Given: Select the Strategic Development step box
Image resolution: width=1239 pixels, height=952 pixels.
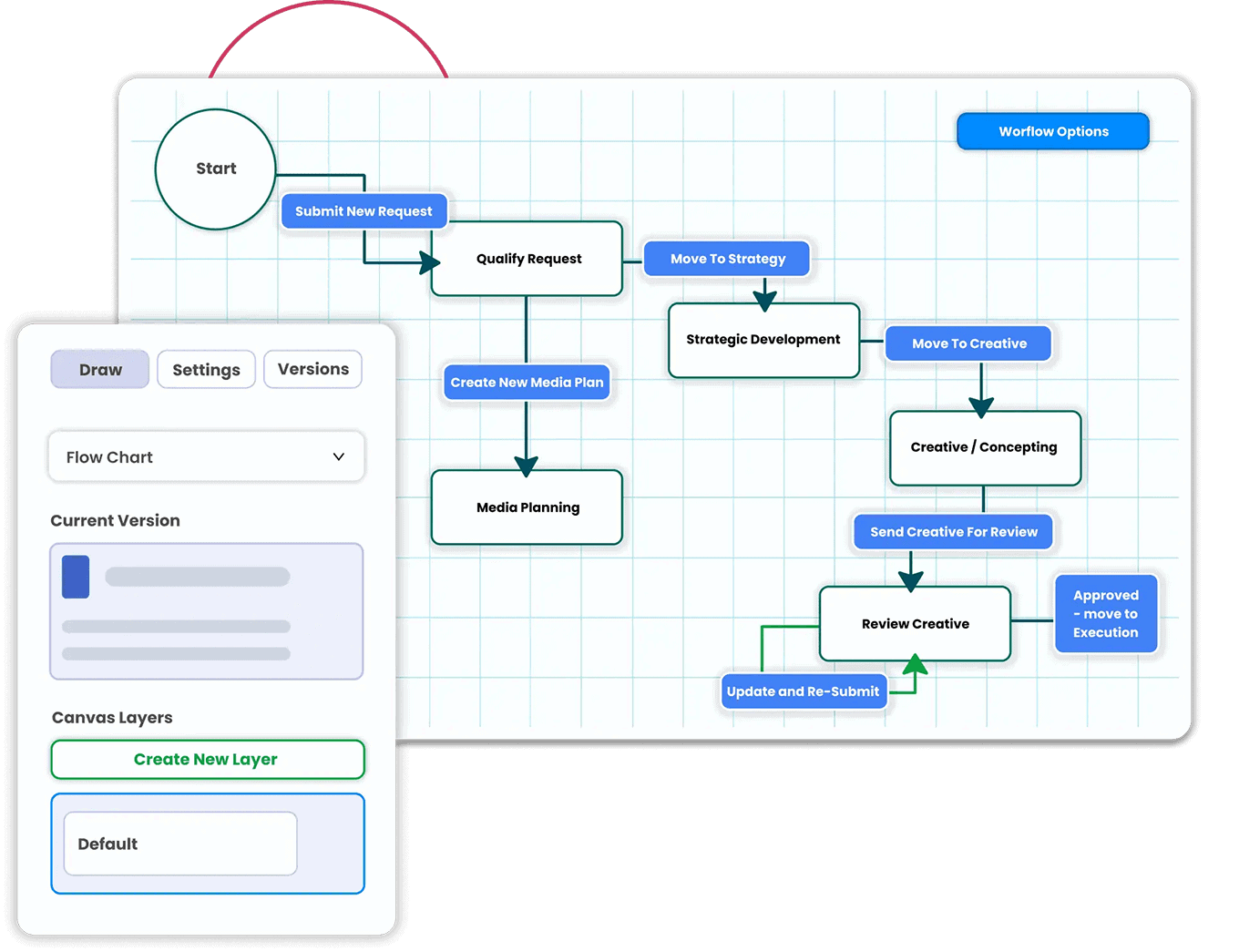Looking at the screenshot, I should [x=763, y=340].
